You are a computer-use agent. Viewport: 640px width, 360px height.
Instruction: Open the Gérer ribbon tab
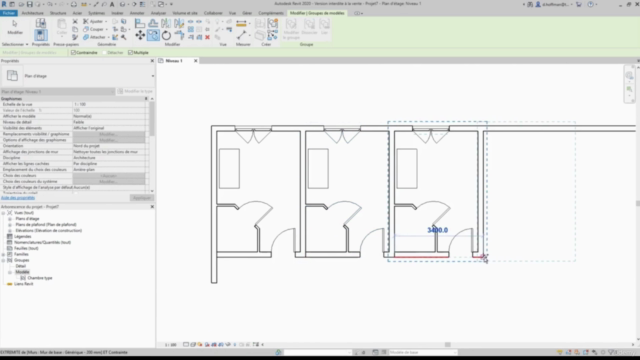[x=247, y=13]
